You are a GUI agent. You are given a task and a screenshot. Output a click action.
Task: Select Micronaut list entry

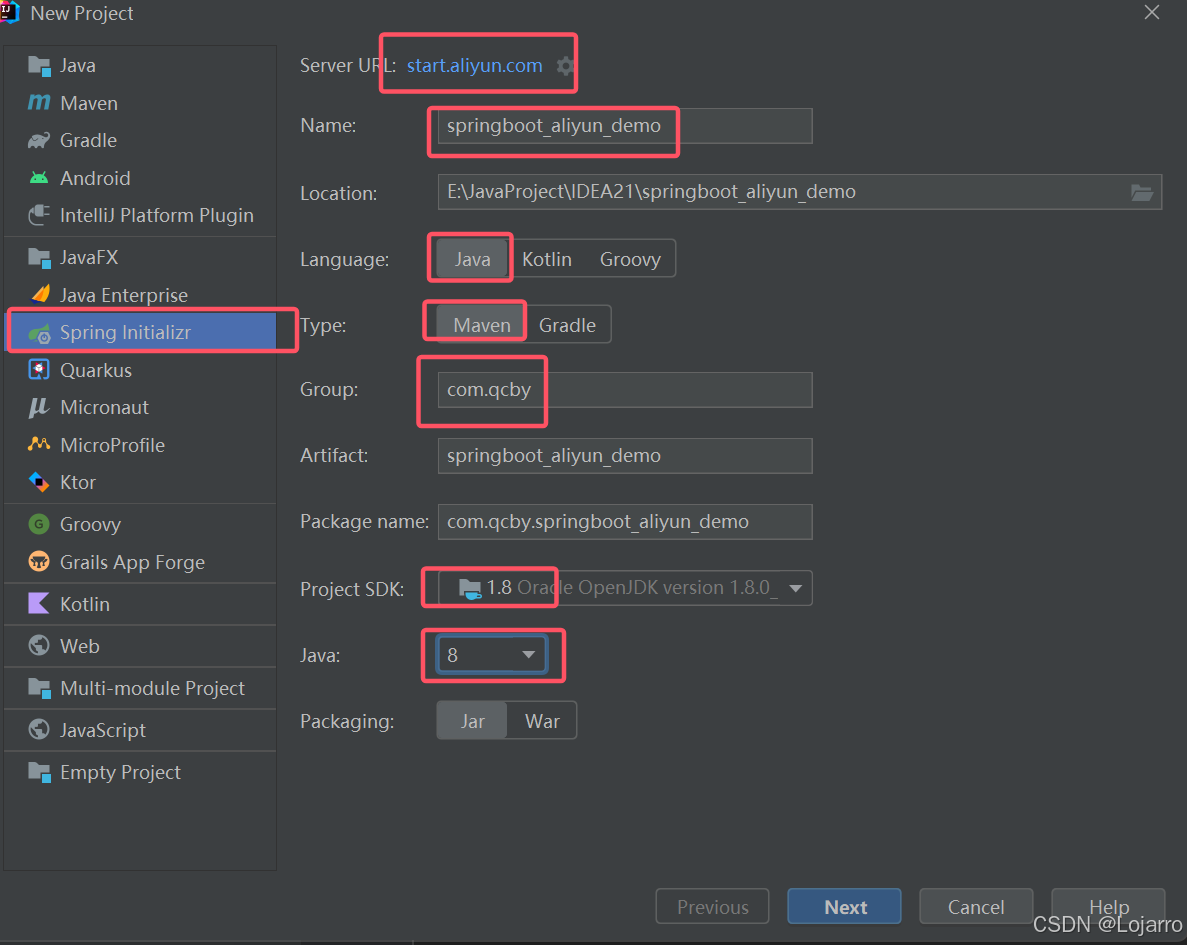pyautogui.click(x=141, y=407)
